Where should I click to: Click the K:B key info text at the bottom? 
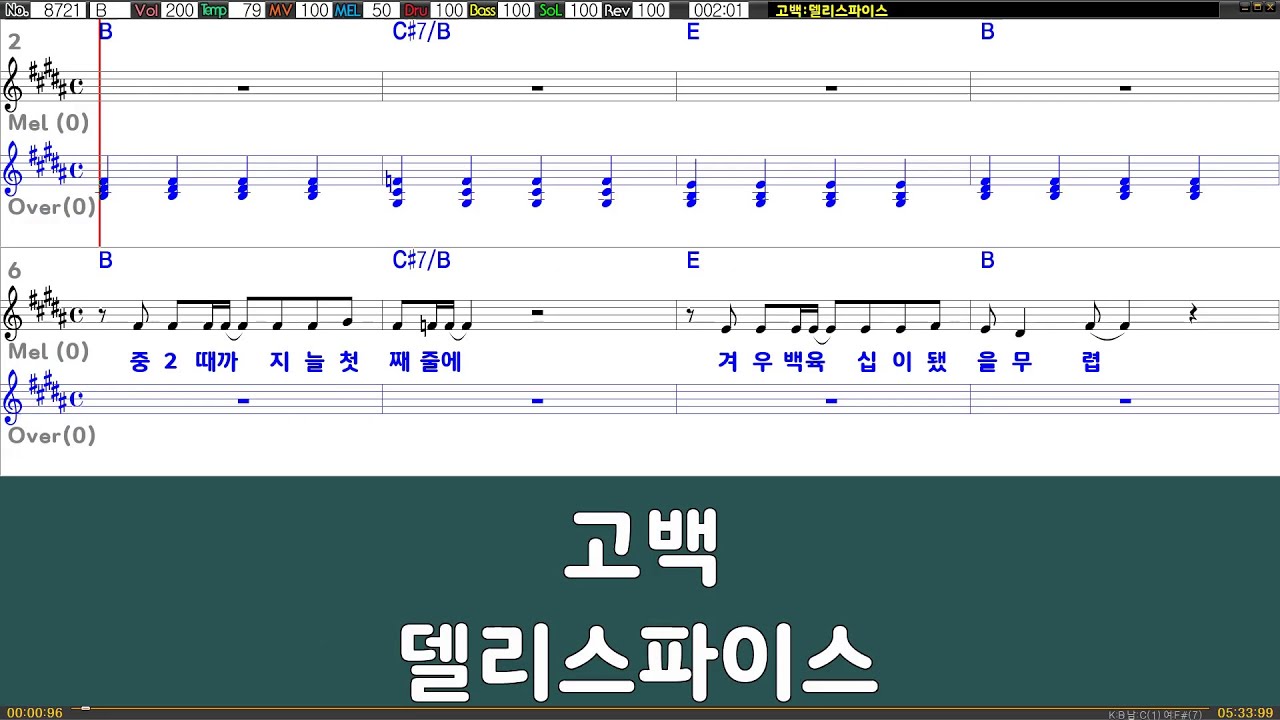pos(1155,714)
